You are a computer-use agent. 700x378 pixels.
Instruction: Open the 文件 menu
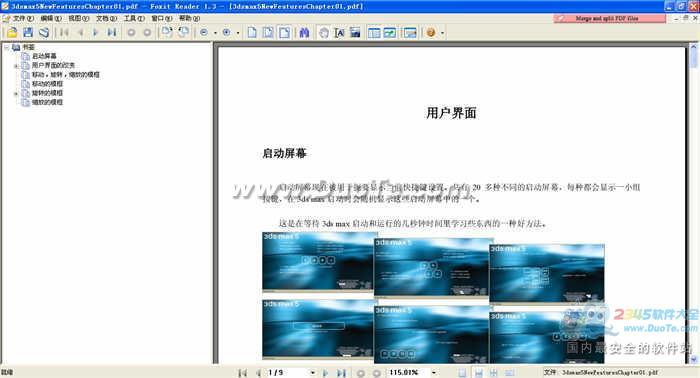[23, 18]
